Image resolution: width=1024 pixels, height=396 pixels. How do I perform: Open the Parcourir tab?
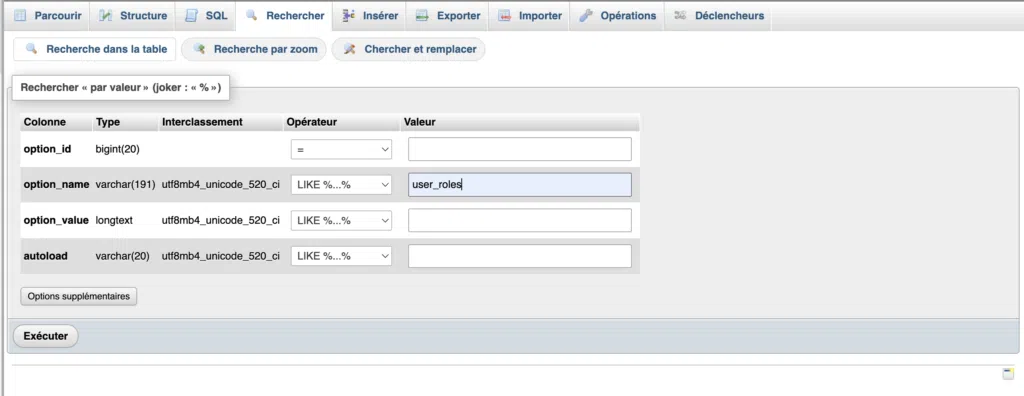pyautogui.click(x=48, y=16)
